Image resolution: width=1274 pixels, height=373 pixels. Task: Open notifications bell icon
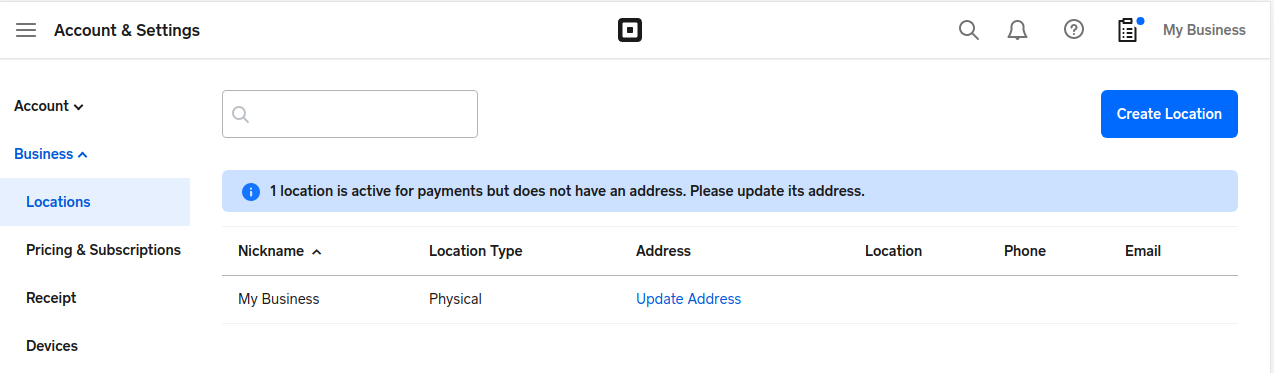pos(1018,30)
